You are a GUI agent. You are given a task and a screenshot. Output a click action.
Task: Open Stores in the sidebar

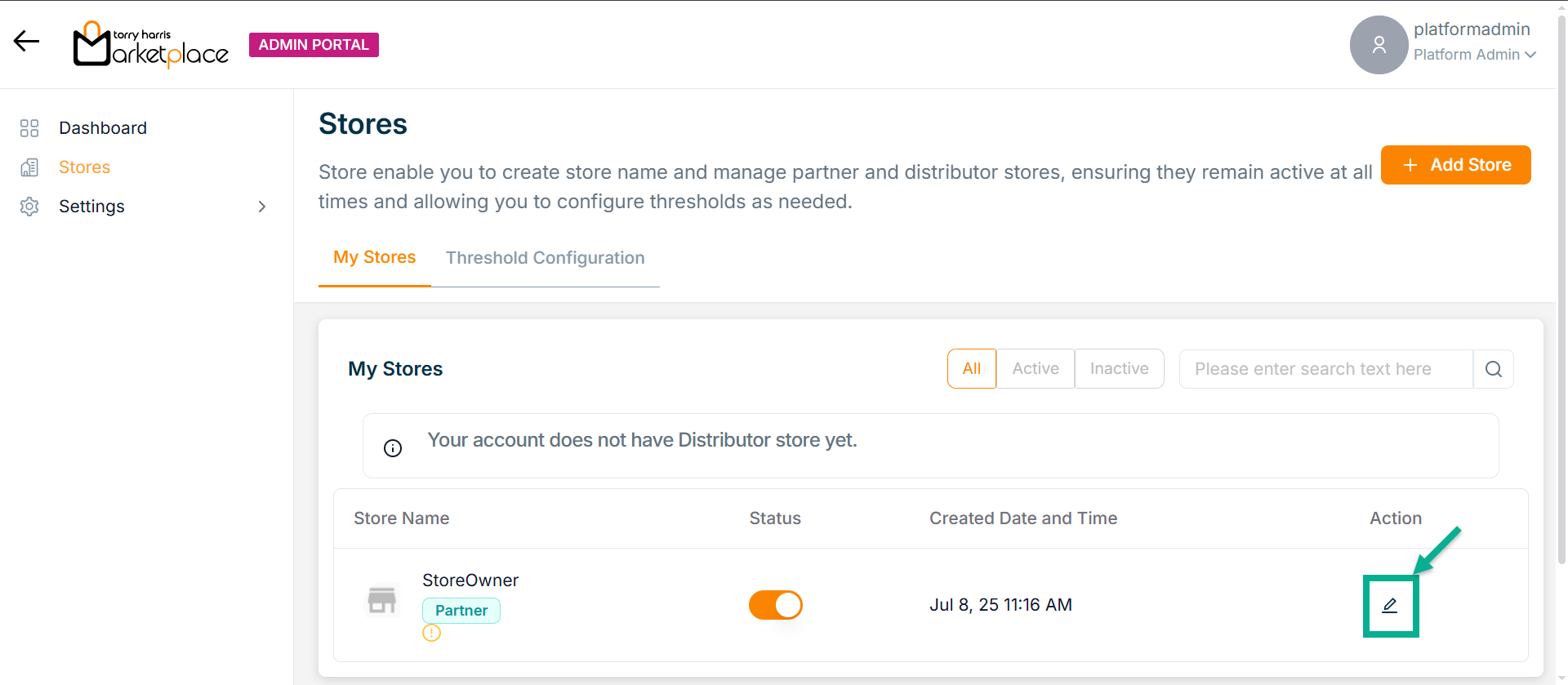click(84, 167)
